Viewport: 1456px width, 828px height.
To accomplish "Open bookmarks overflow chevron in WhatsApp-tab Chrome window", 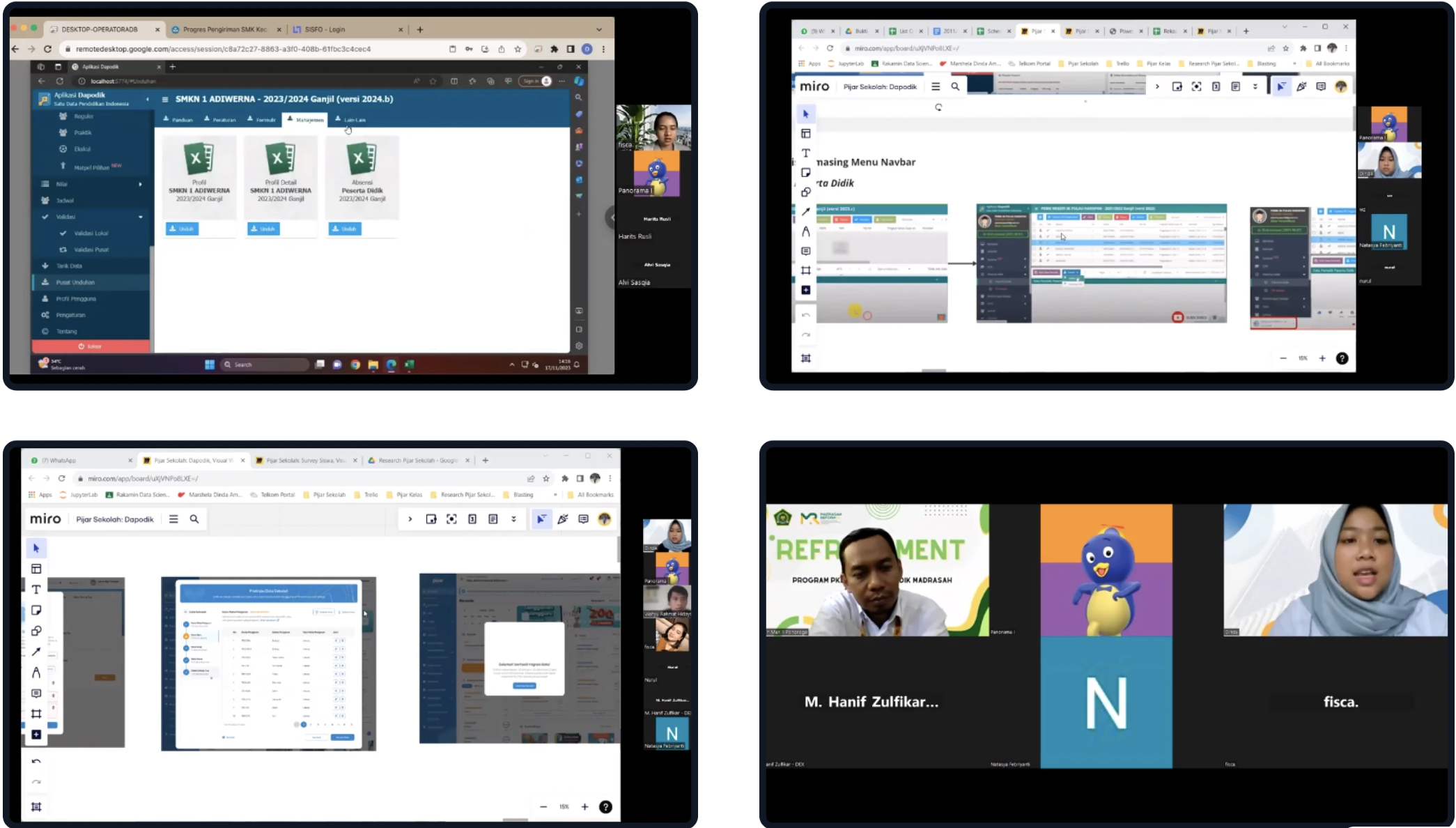I will coord(555,494).
